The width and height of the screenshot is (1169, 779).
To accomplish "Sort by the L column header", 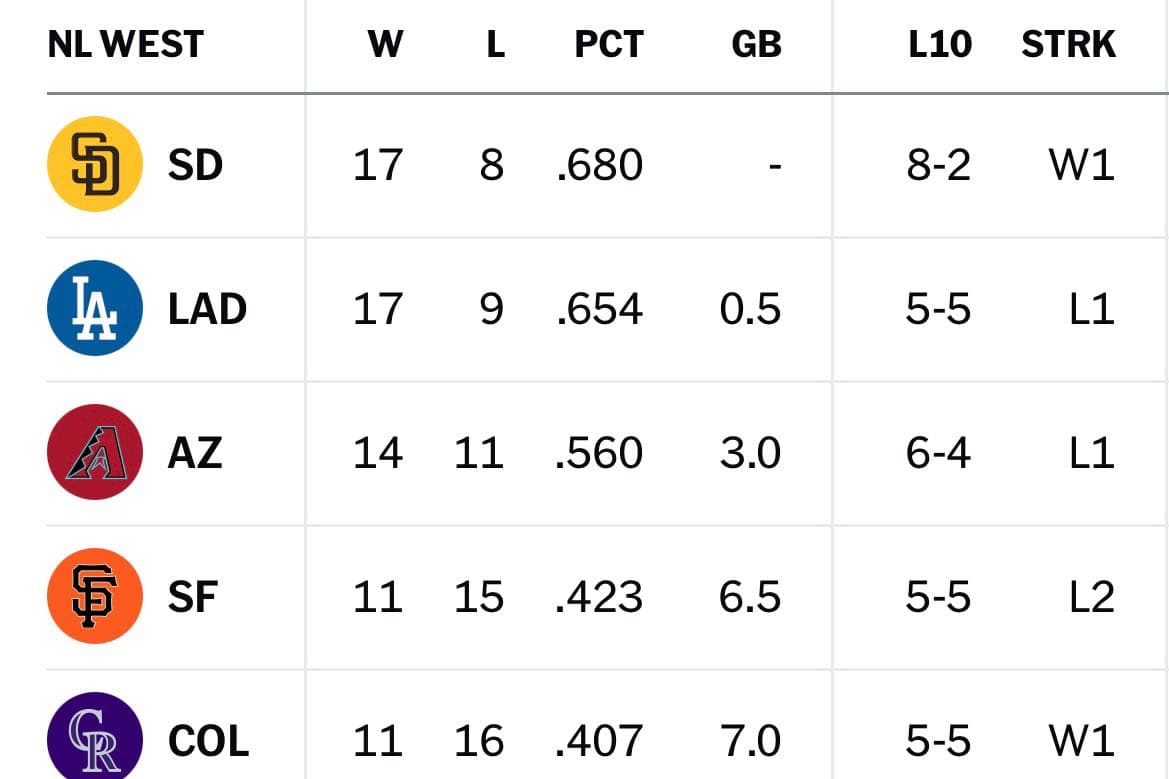I will (496, 44).
